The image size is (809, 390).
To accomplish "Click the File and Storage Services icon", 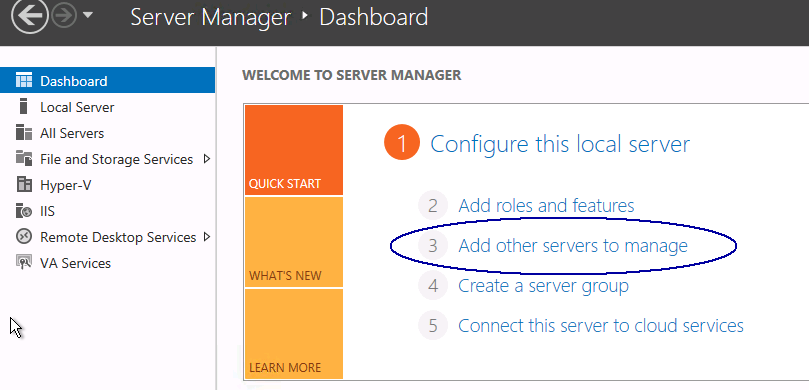I will (24, 158).
